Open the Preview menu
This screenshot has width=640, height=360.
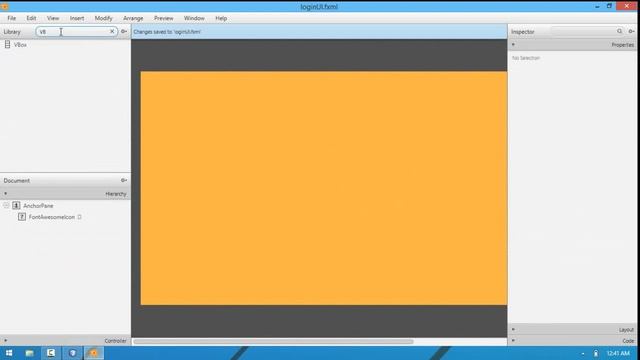coord(163,18)
